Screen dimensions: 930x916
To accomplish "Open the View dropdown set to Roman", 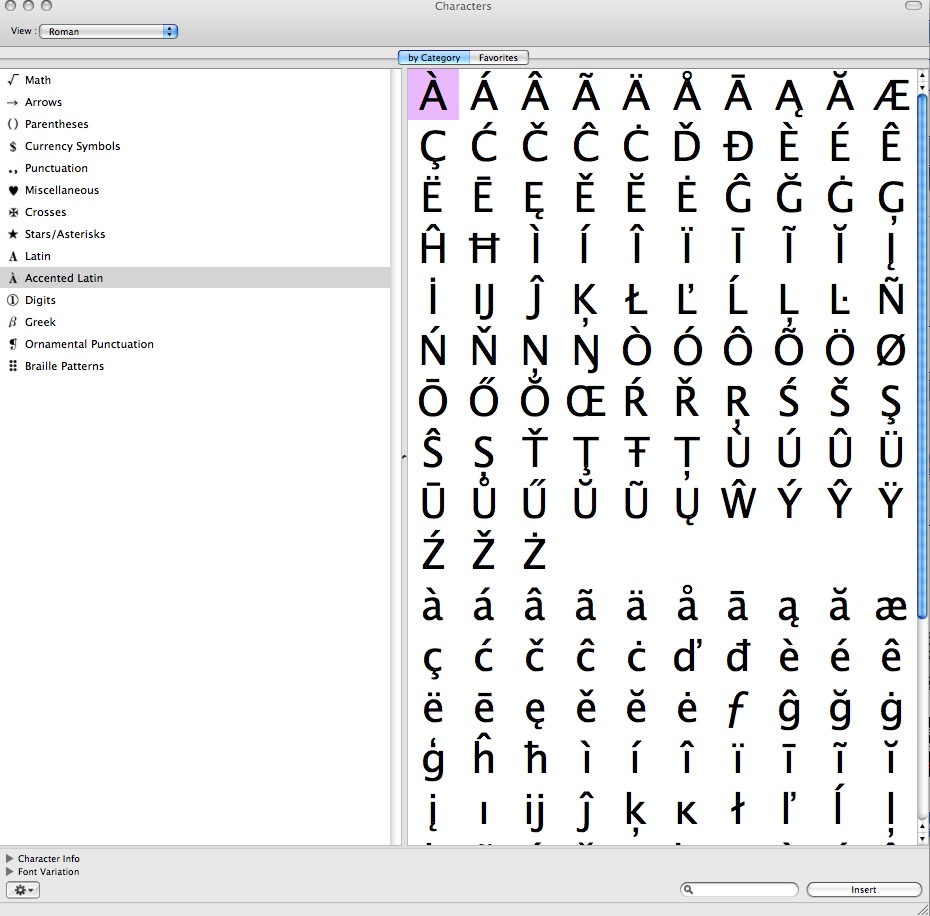I will pyautogui.click(x=108, y=31).
